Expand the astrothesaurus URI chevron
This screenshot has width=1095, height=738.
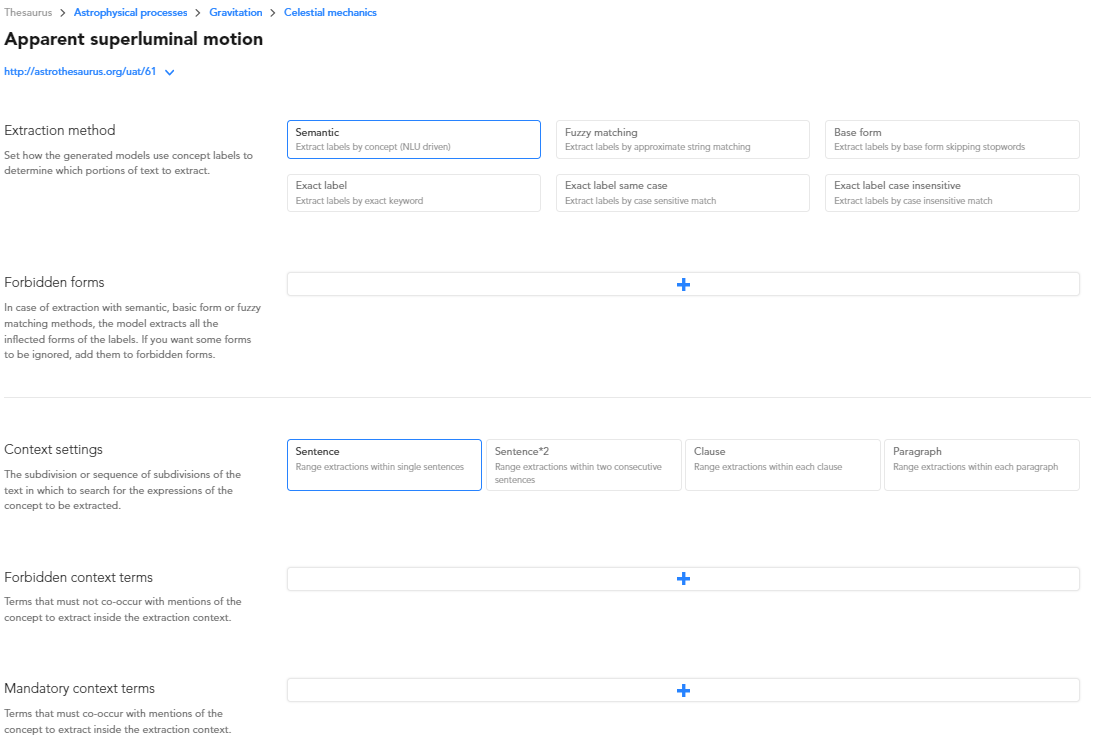pos(170,72)
